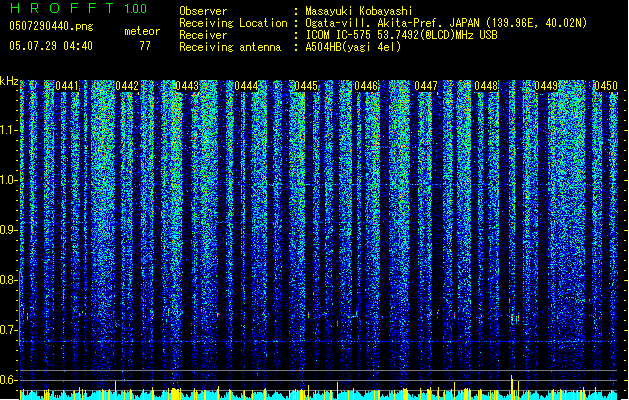This screenshot has height=400, width=629.
Task: Click the 0.6 kHz axis tick
Action: point(8,380)
